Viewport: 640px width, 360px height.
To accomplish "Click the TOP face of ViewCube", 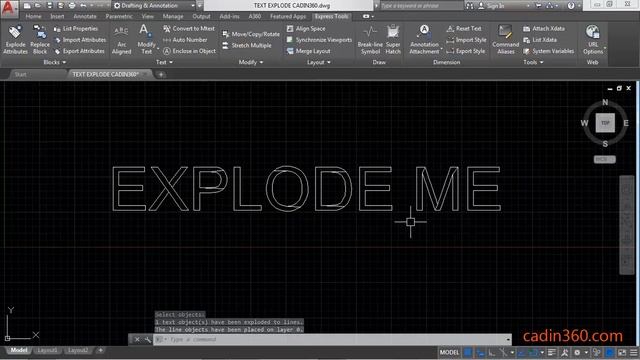I will click(605, 123).
